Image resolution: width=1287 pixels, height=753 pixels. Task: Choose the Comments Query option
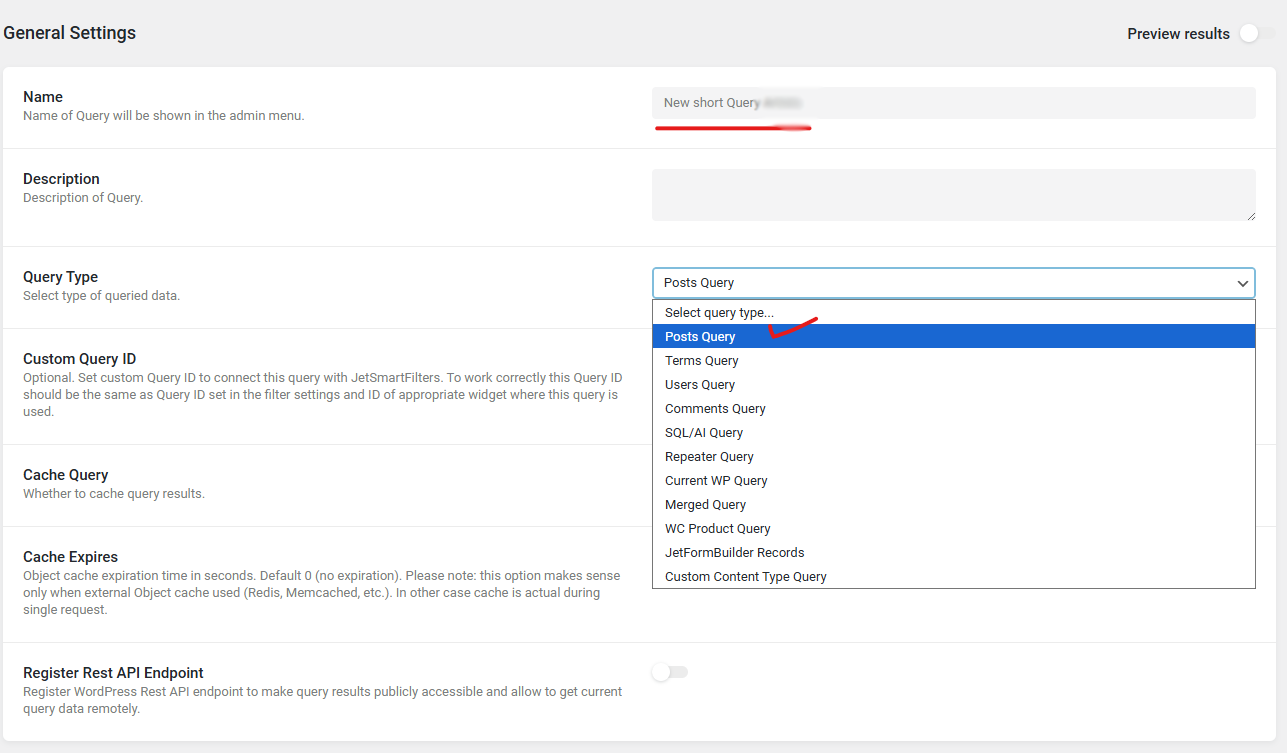point(715,409)
